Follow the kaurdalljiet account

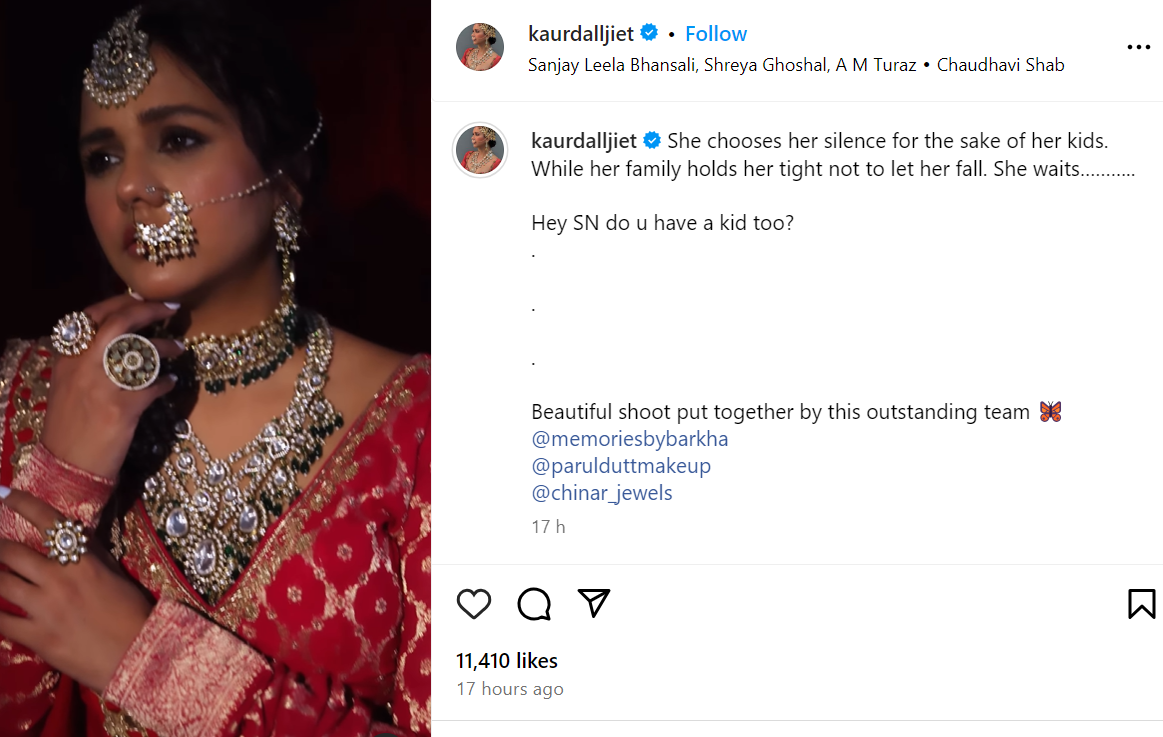716,33
